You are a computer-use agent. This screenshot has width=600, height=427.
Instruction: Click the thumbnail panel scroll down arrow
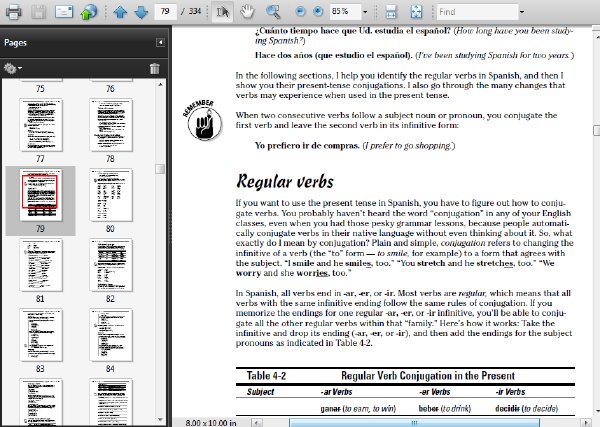[160, 420]
